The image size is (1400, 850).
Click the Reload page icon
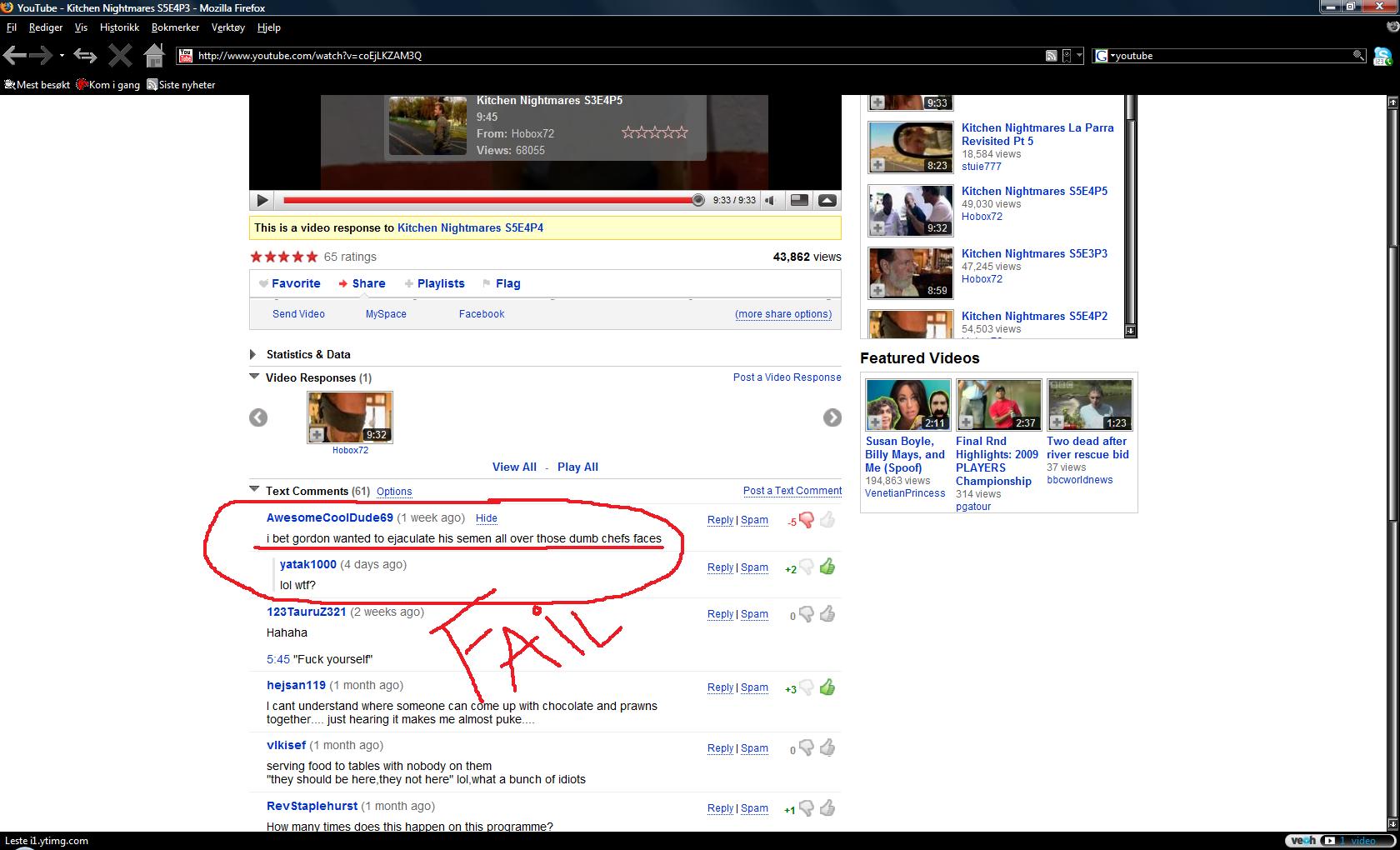[x=85, y=56]
